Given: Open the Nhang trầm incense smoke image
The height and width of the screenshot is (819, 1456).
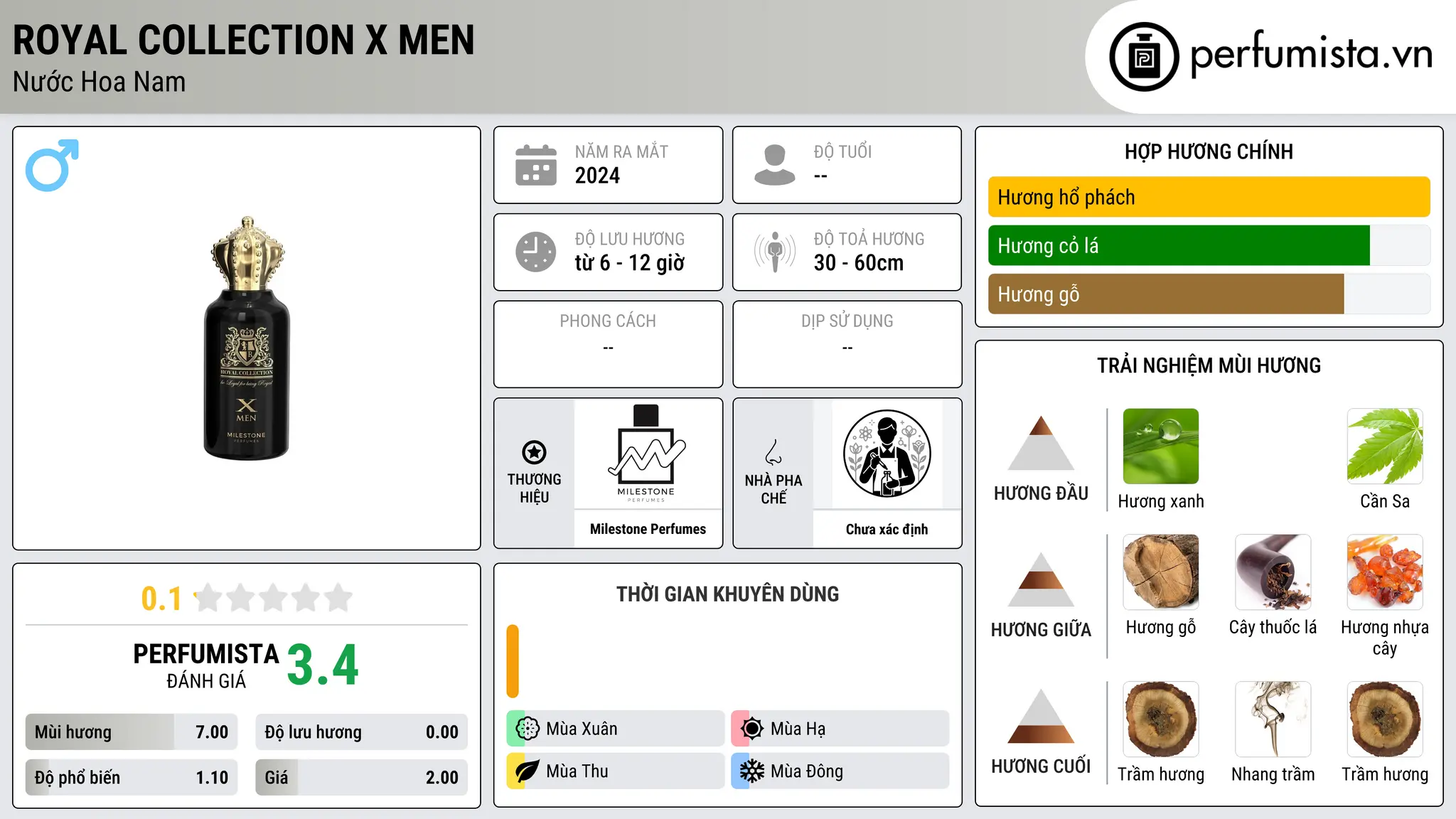Looking at the screenshot, I should coord(1273,719).
